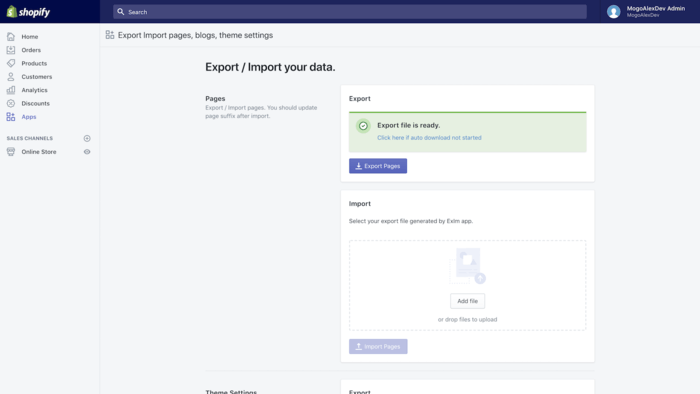Go to Discounts
The height and width of the screenshot is (394, 700).
35,104
